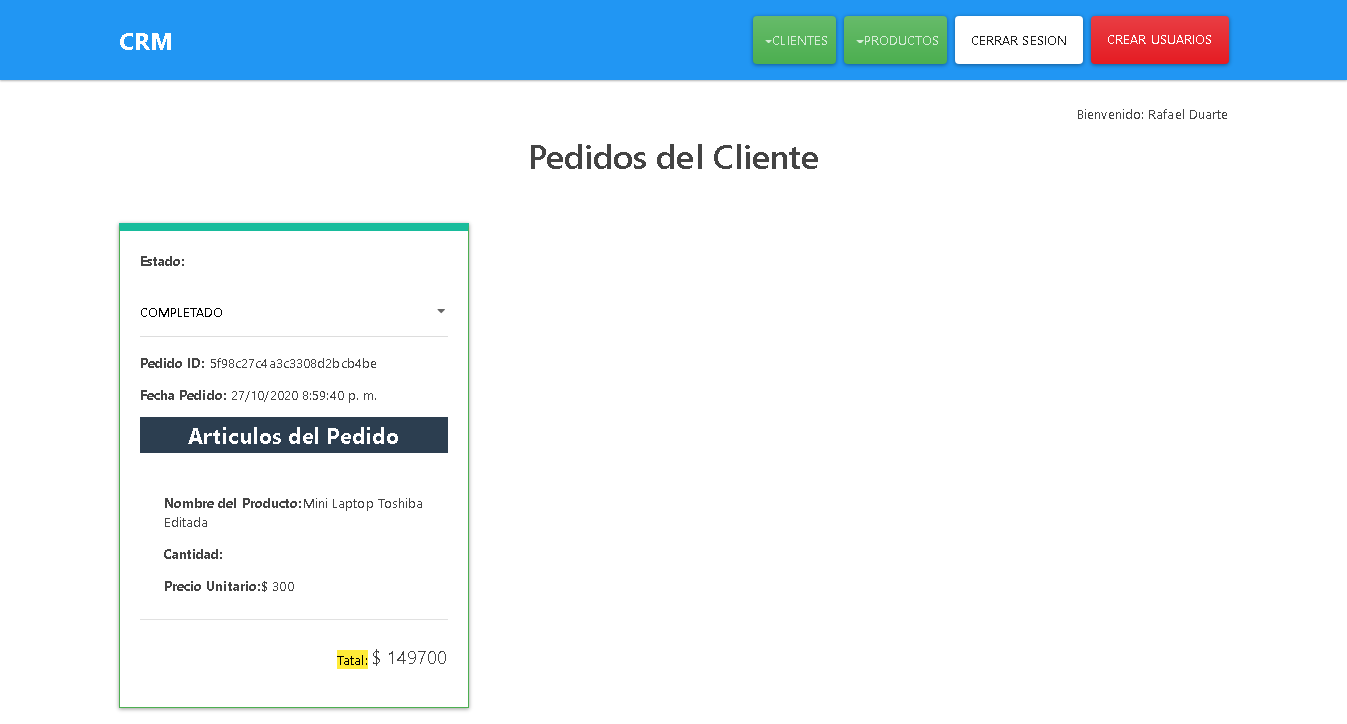Click CERRAR SESION to log out
This screenshot has width=1347, height=724.
click(x=1018, y=40)
